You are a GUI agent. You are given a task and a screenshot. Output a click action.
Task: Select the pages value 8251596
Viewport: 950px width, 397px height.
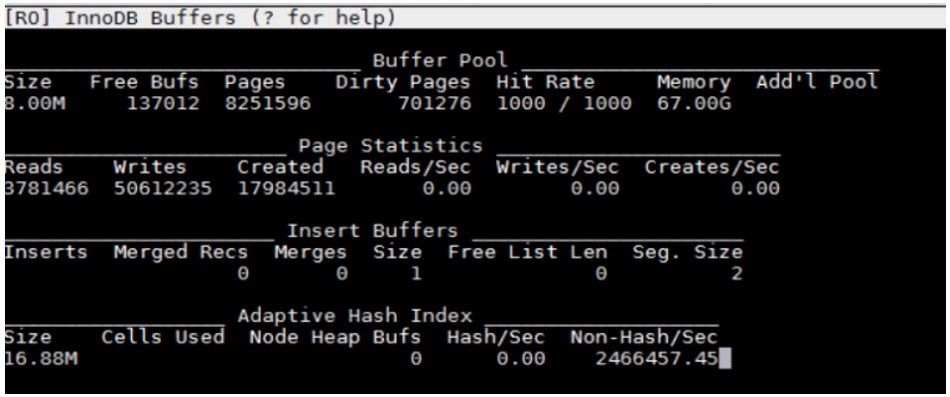268,104
